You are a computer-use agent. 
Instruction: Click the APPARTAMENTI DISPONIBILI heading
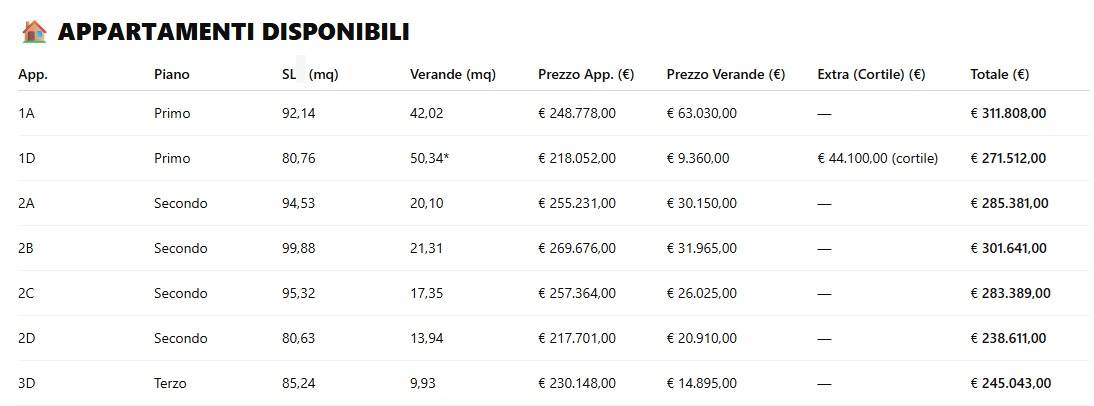233,32
